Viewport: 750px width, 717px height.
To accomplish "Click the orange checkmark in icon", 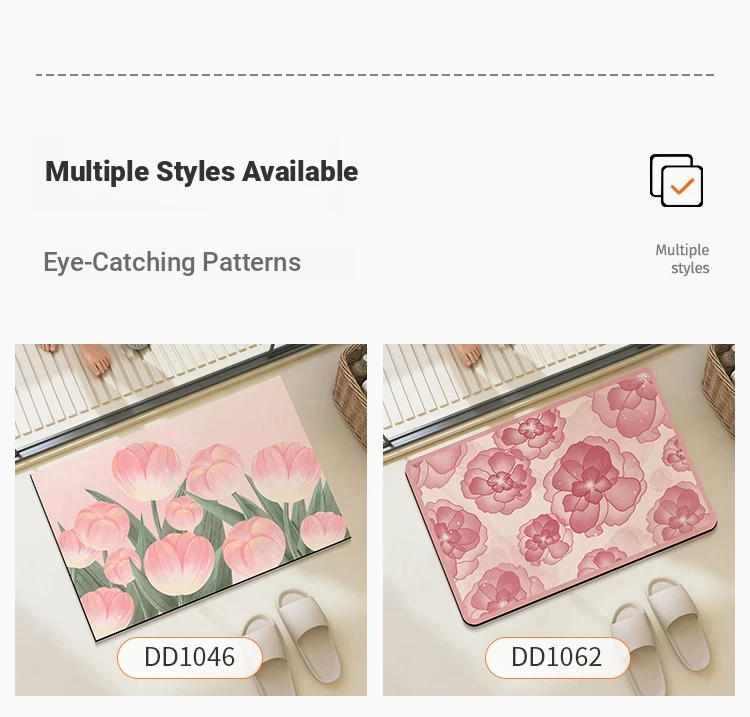I will (x=682, y=186).
